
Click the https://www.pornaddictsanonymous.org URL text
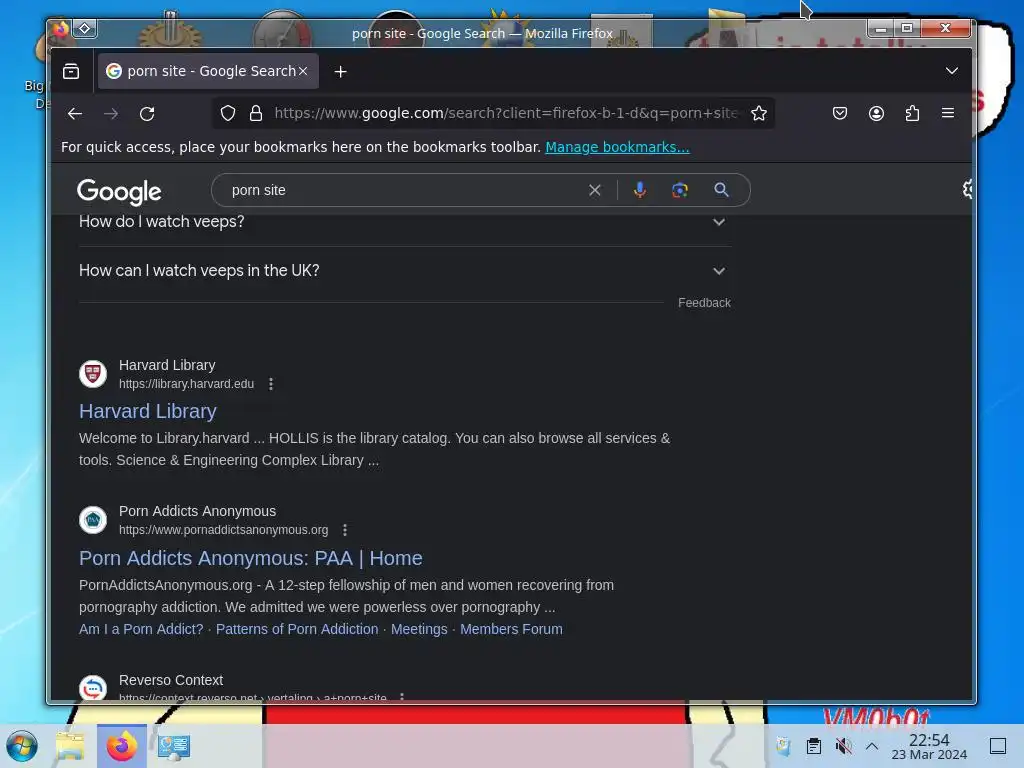pyautogui.click(x=223, y=530)
